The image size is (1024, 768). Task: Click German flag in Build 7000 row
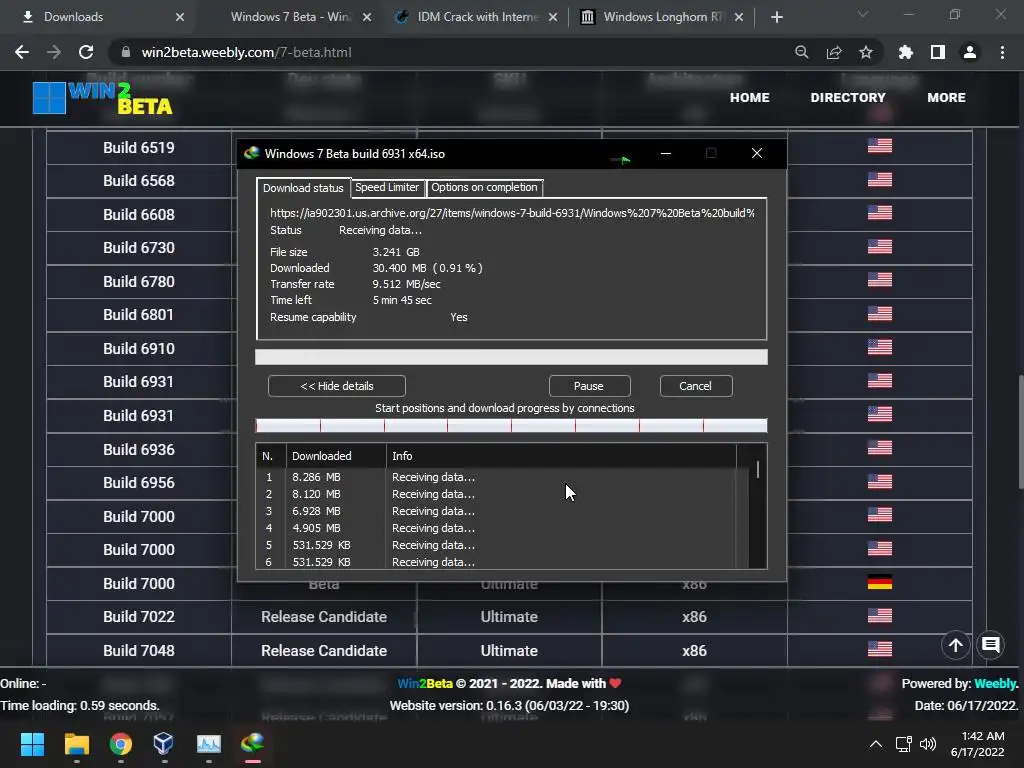point(880,582)
